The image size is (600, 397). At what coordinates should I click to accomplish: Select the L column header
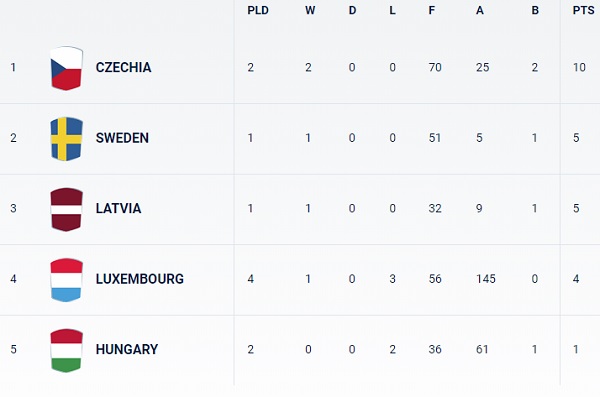pos(392,10)
